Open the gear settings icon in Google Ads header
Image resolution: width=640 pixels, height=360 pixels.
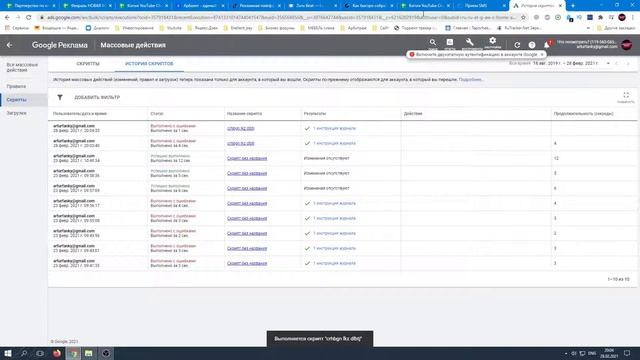[x=493, y=41]
